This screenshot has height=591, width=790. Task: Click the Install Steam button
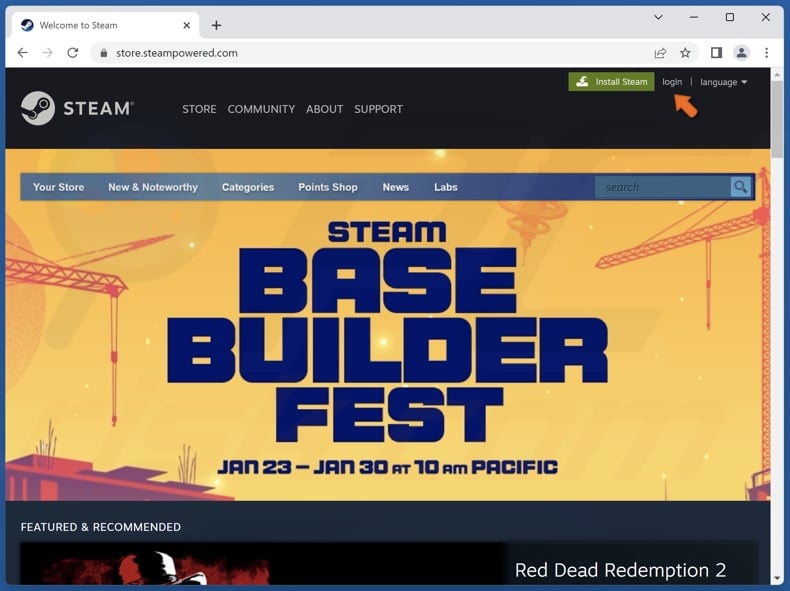tap(611, 82)
